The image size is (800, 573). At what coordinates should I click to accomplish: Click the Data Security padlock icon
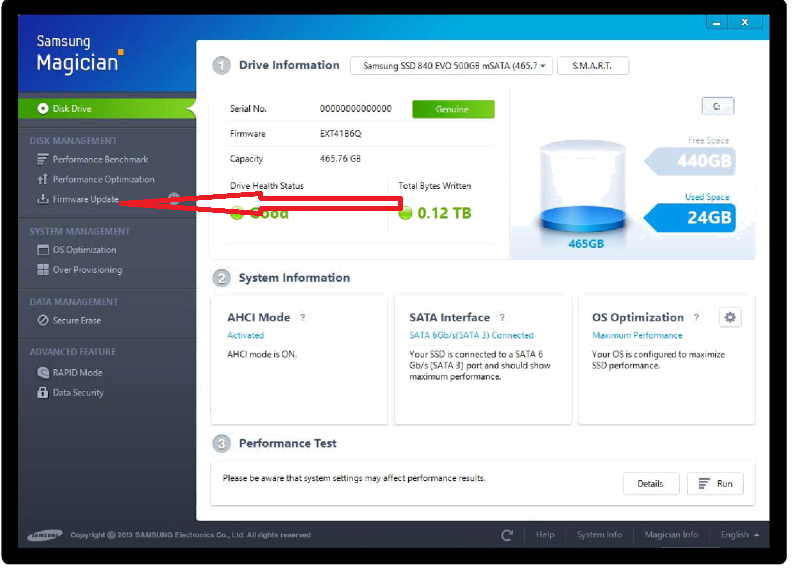pyautogui.click(x=43, y=392)
